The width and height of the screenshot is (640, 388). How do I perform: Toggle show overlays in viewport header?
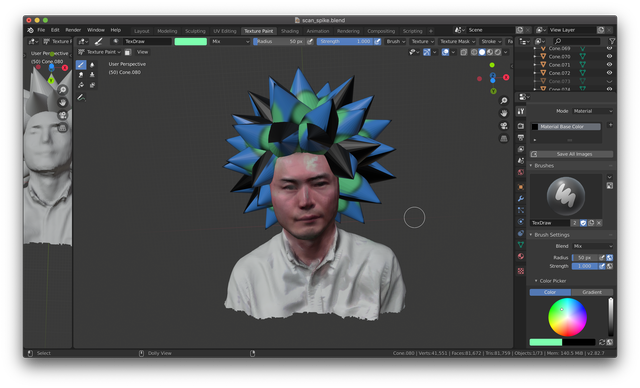(445, 52)
